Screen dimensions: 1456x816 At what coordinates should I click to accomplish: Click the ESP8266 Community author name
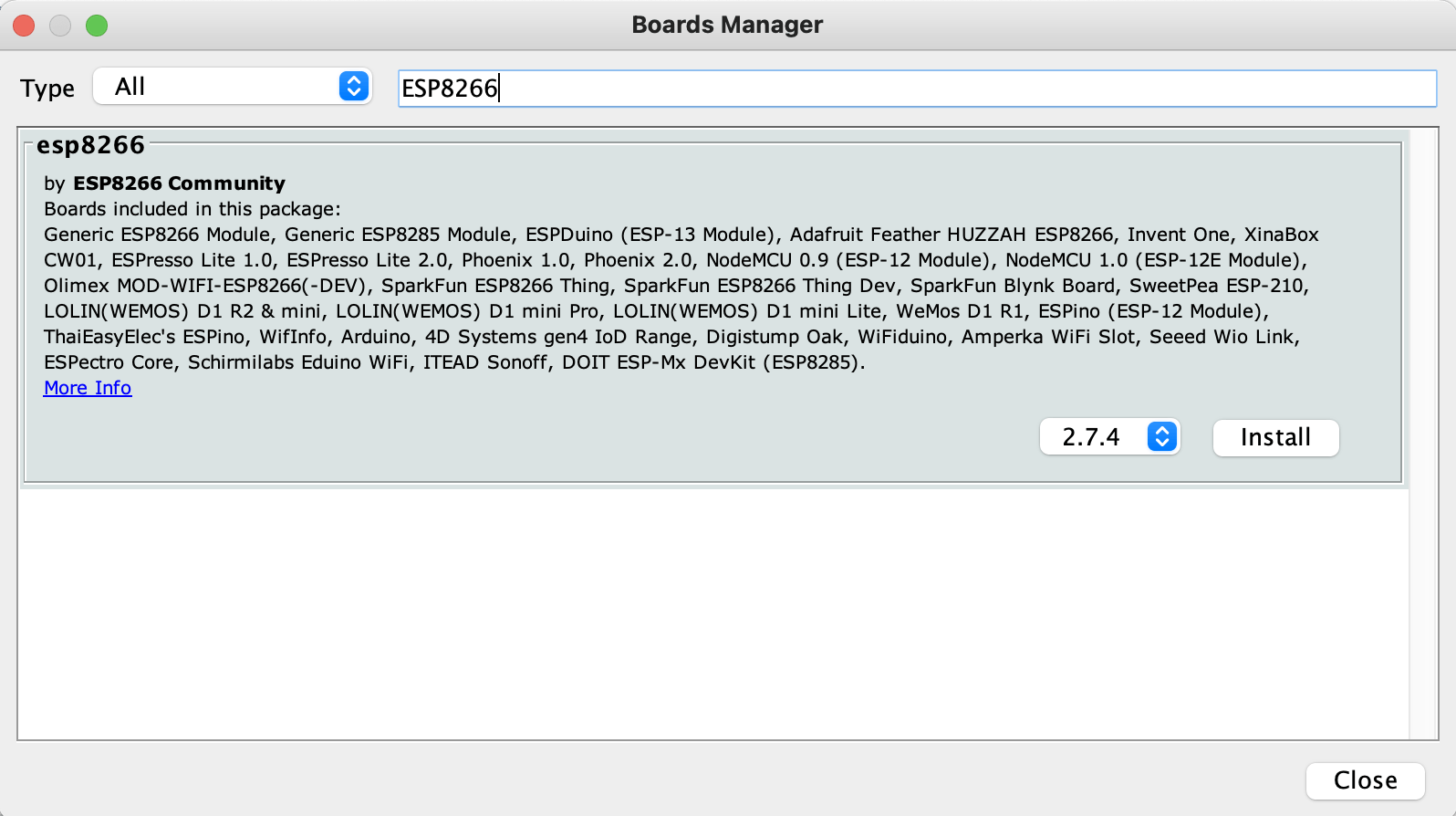coord(179,183)
